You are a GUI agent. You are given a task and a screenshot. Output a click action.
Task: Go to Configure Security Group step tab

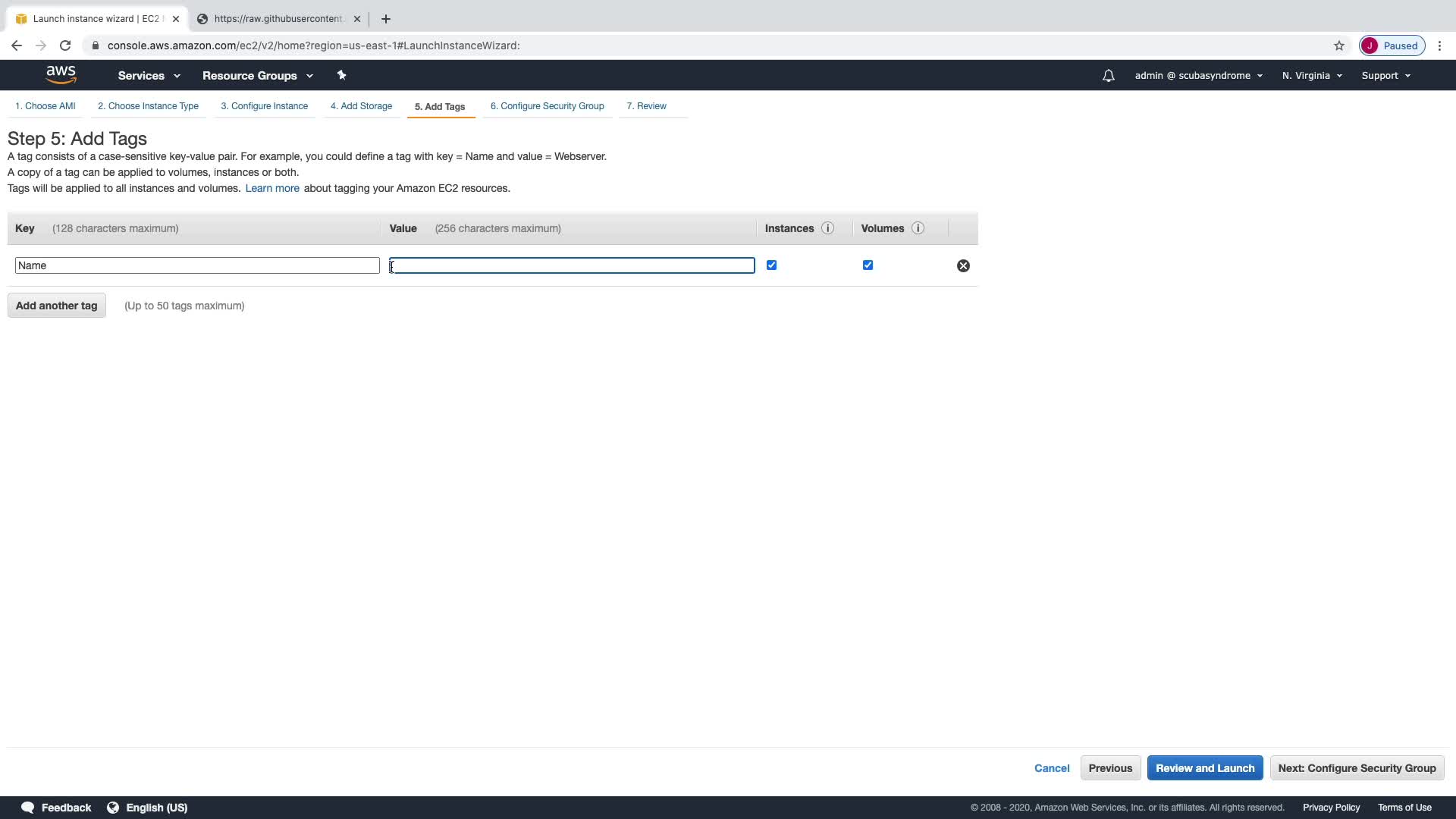(x=547, y=106)
